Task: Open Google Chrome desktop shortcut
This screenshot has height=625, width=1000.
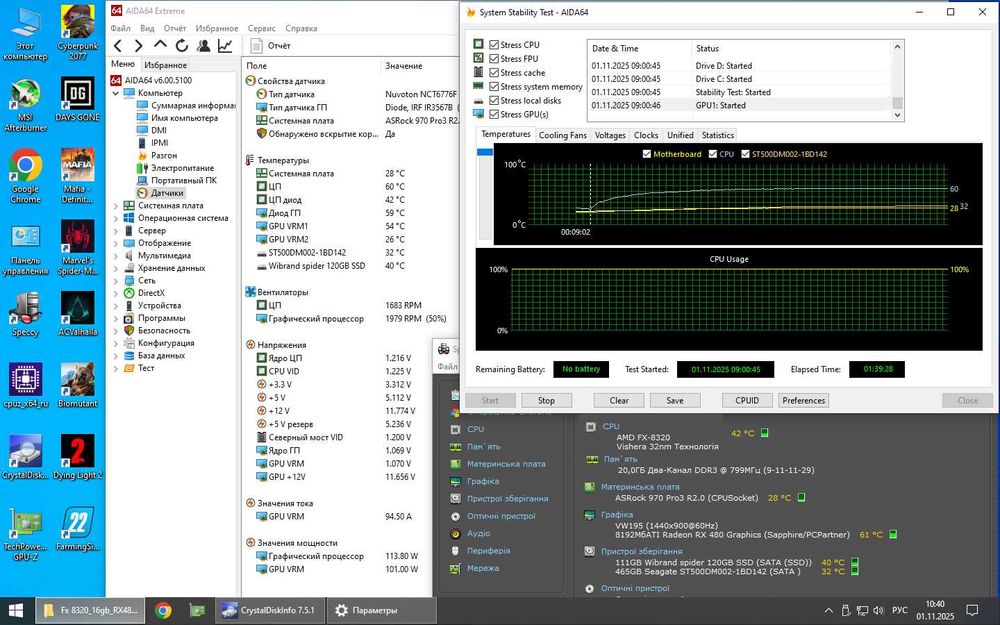Action: tap(26, 177)
